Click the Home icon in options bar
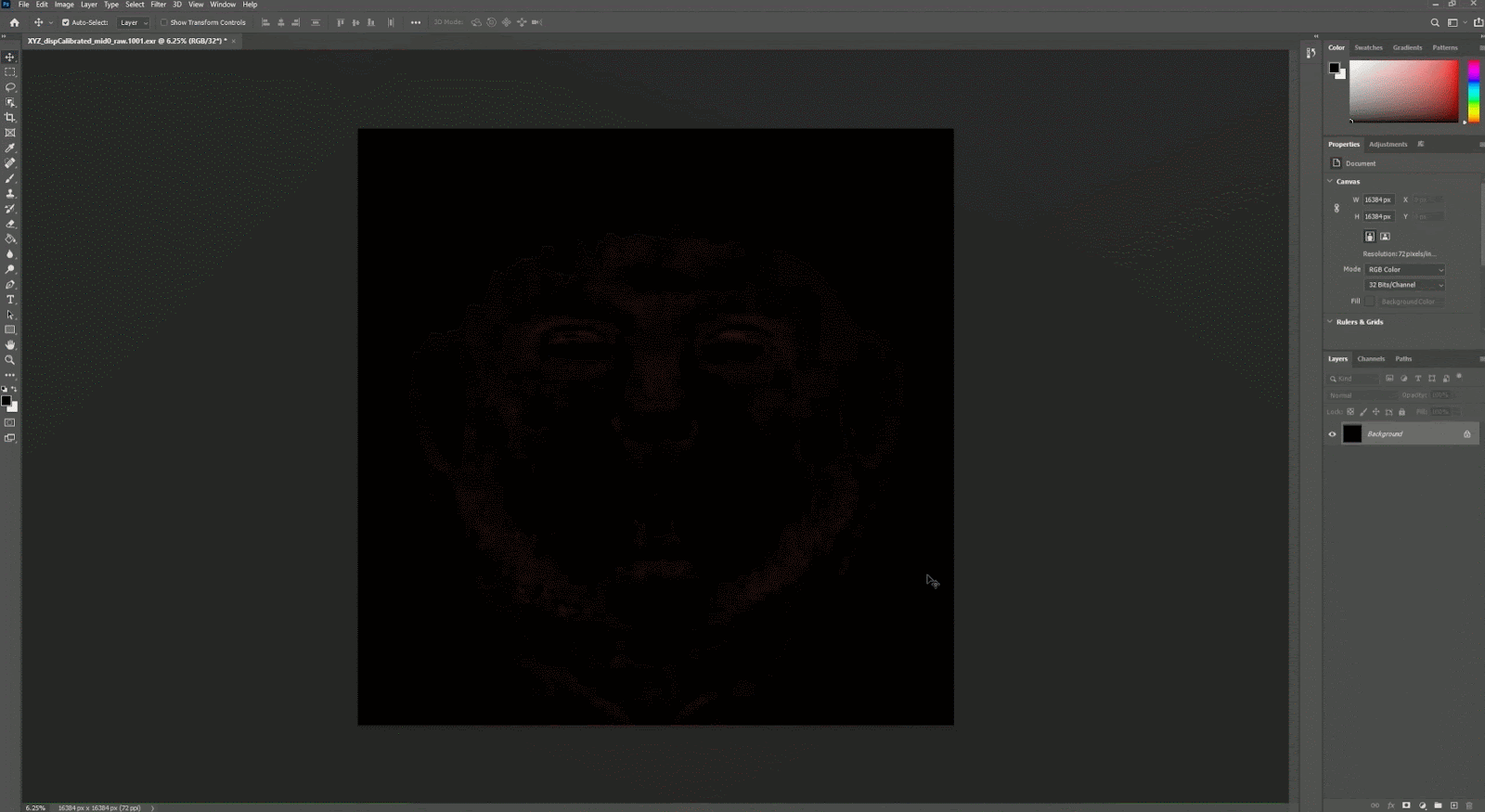Screen dimensions: 1485x812 pyautogui.click(x=14, y=22)
